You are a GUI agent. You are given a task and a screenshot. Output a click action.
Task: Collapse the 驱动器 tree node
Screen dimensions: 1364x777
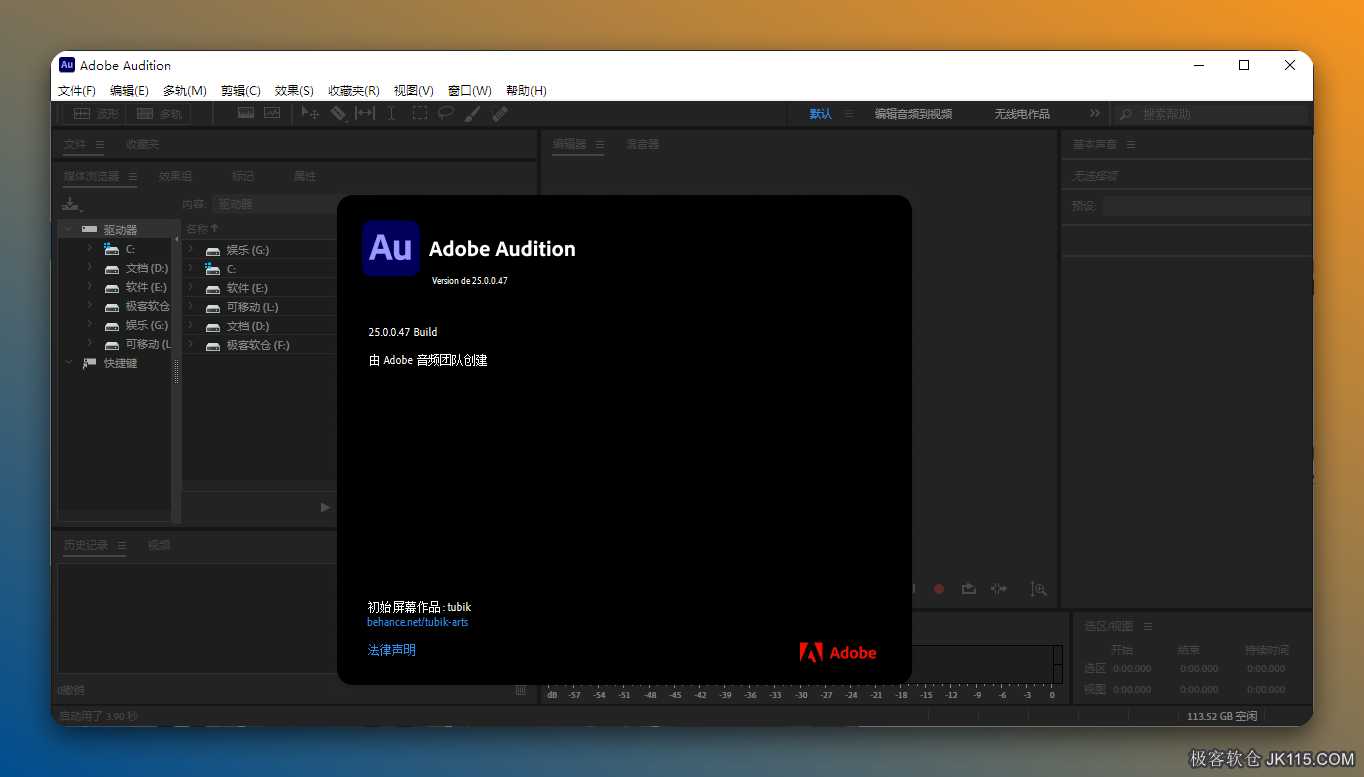[68, 229]
